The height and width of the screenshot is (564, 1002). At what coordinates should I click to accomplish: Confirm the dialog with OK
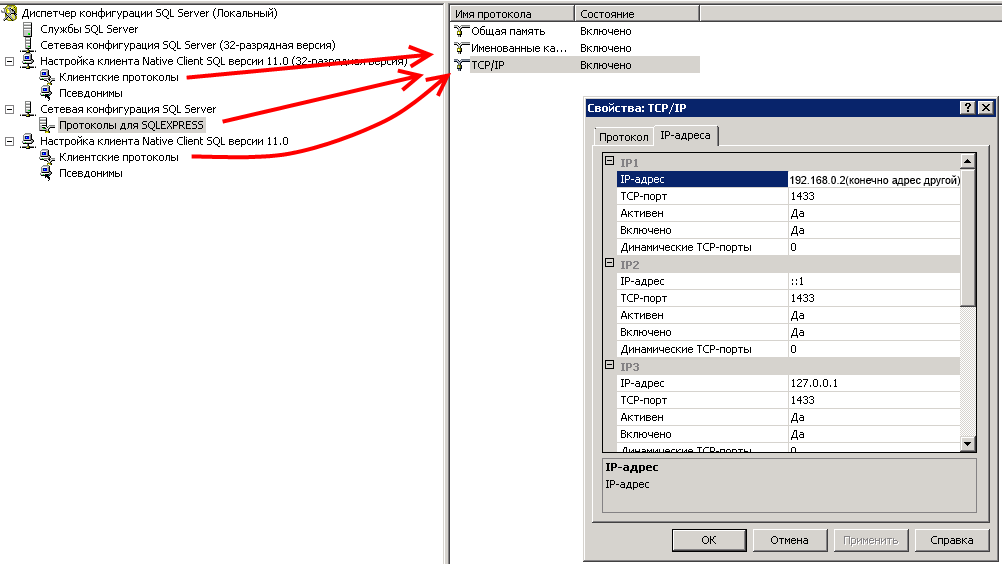pos(709,540)
